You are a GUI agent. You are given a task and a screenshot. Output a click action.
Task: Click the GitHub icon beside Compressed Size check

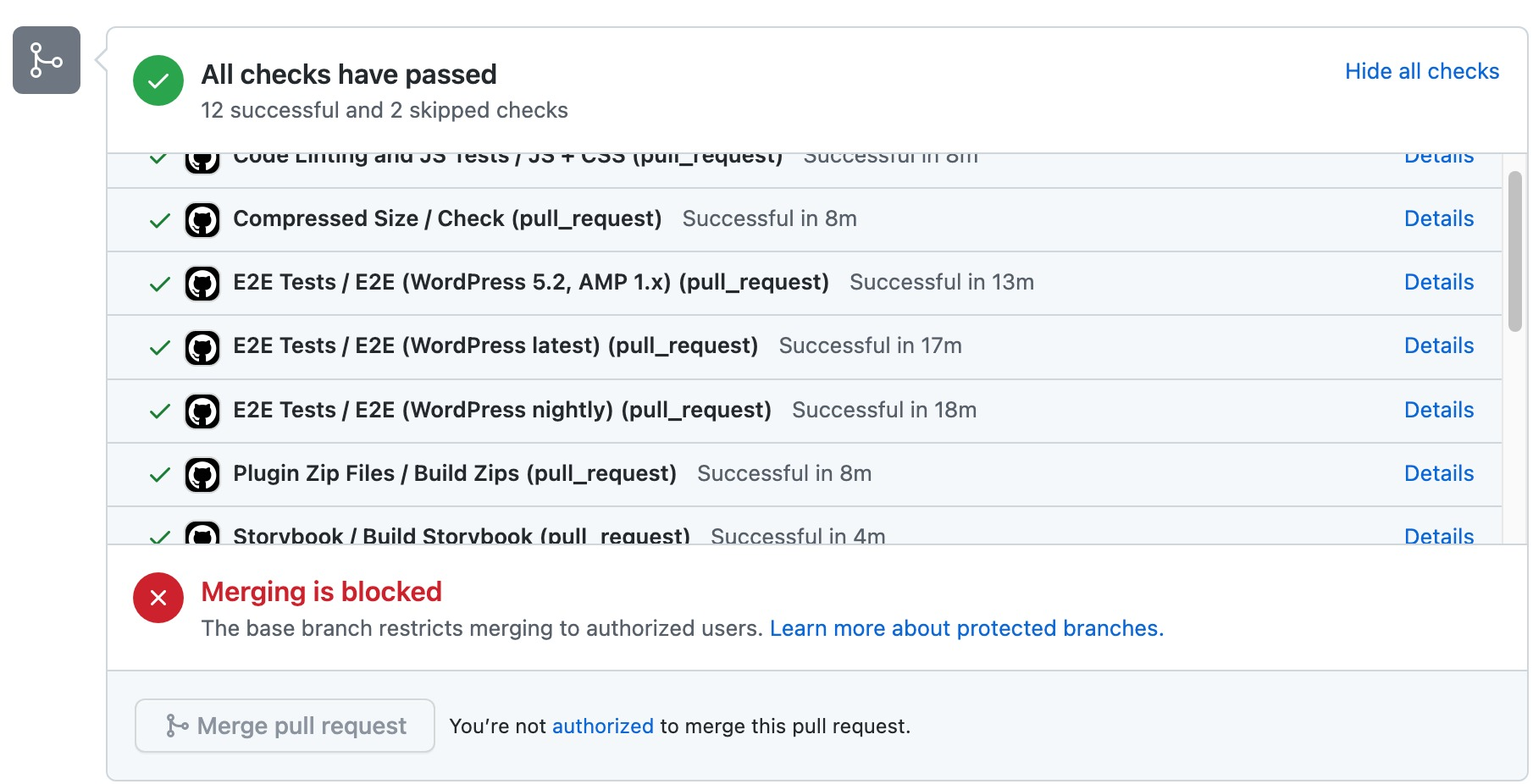tap(202, 219)
